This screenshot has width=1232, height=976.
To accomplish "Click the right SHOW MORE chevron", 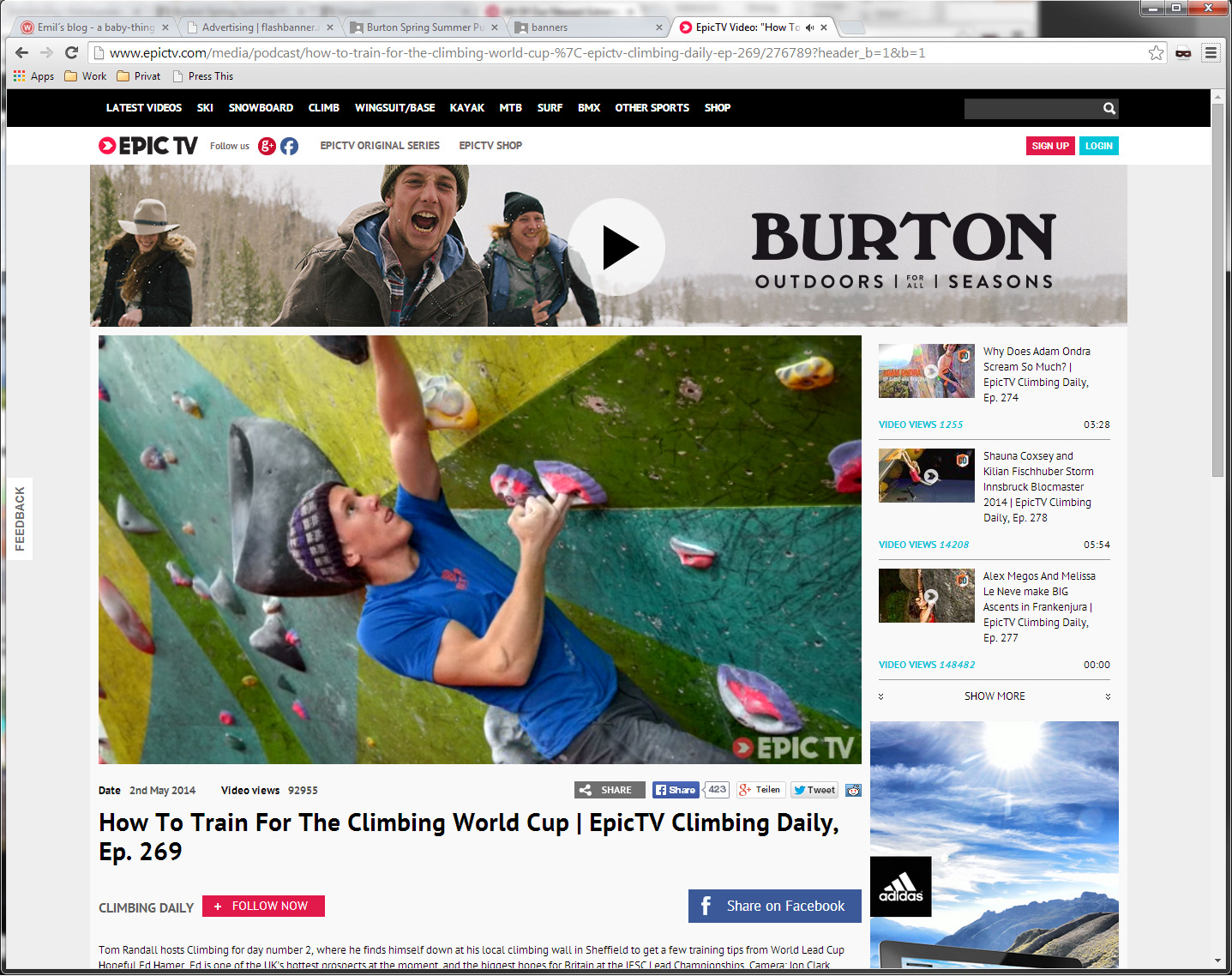I will [x=1108, y=696].
